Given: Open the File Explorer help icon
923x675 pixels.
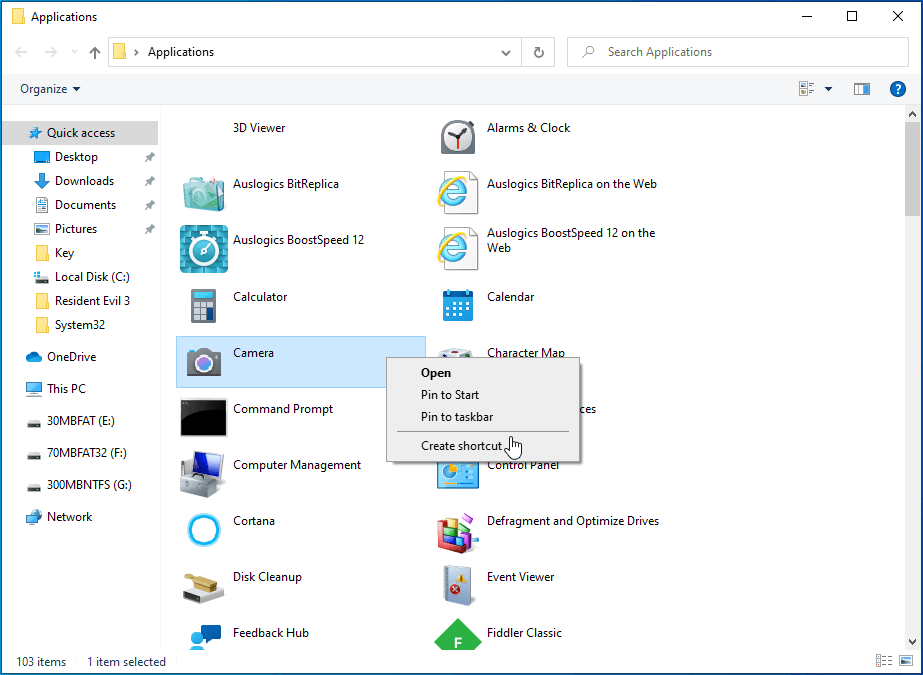Looking at the screenshot, I should pyautogui.click(x=897, y=89).
